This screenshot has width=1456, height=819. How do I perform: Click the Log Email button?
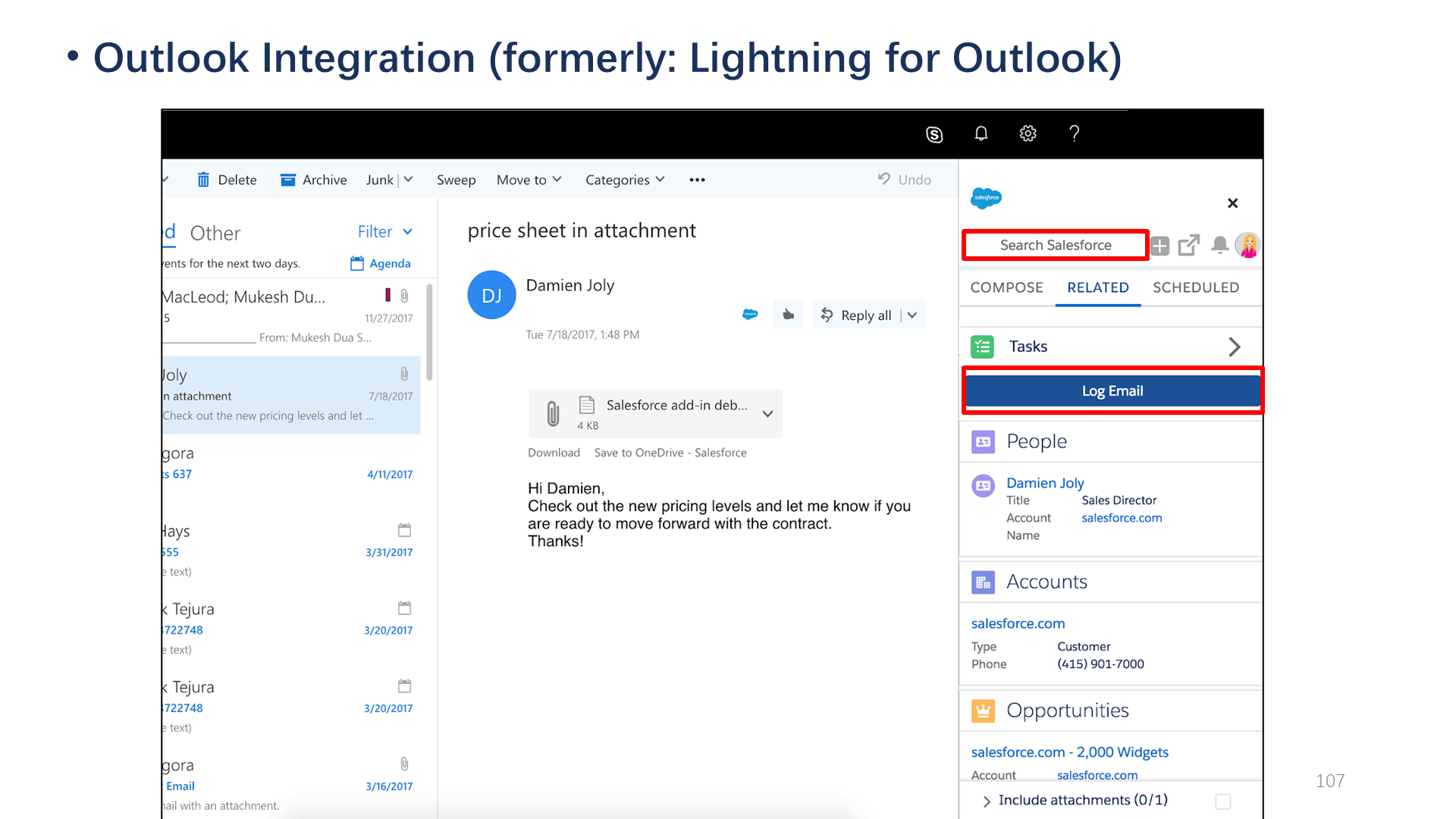click(x=1112, y=391)
